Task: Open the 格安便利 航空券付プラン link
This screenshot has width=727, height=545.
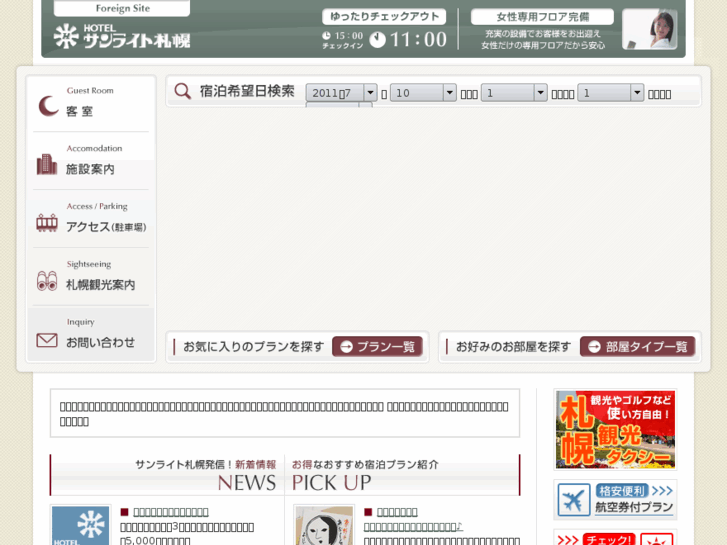Action: [x=615, y=500]
